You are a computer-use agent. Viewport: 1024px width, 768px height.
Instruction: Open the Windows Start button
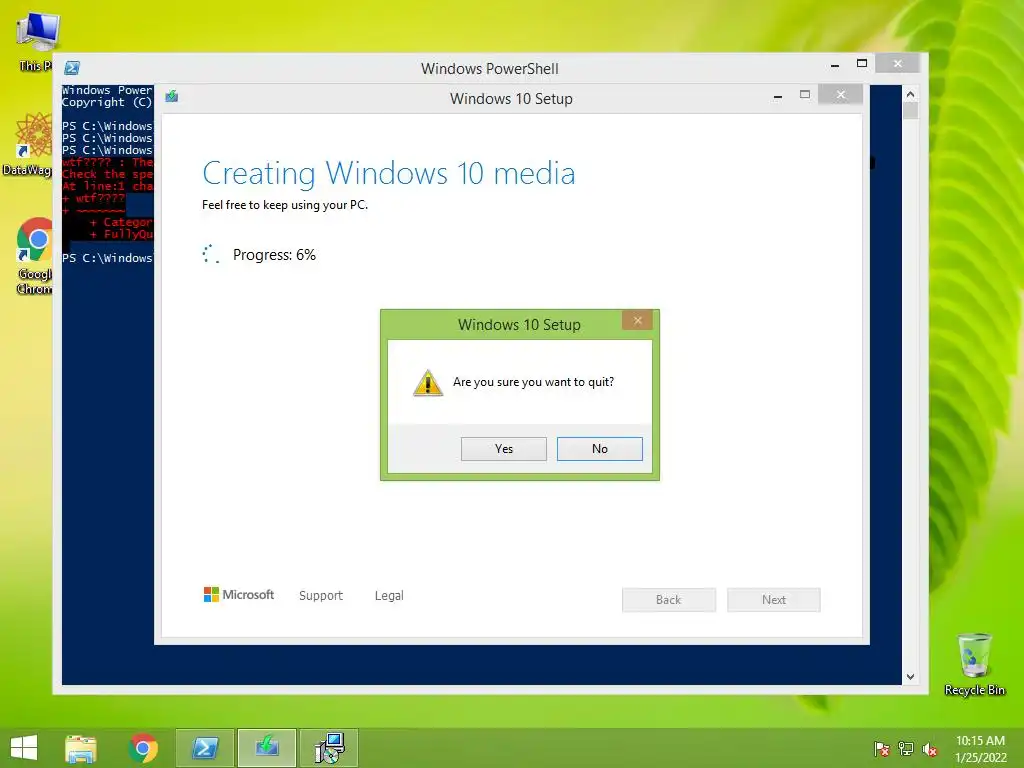[x=24, y=748]
